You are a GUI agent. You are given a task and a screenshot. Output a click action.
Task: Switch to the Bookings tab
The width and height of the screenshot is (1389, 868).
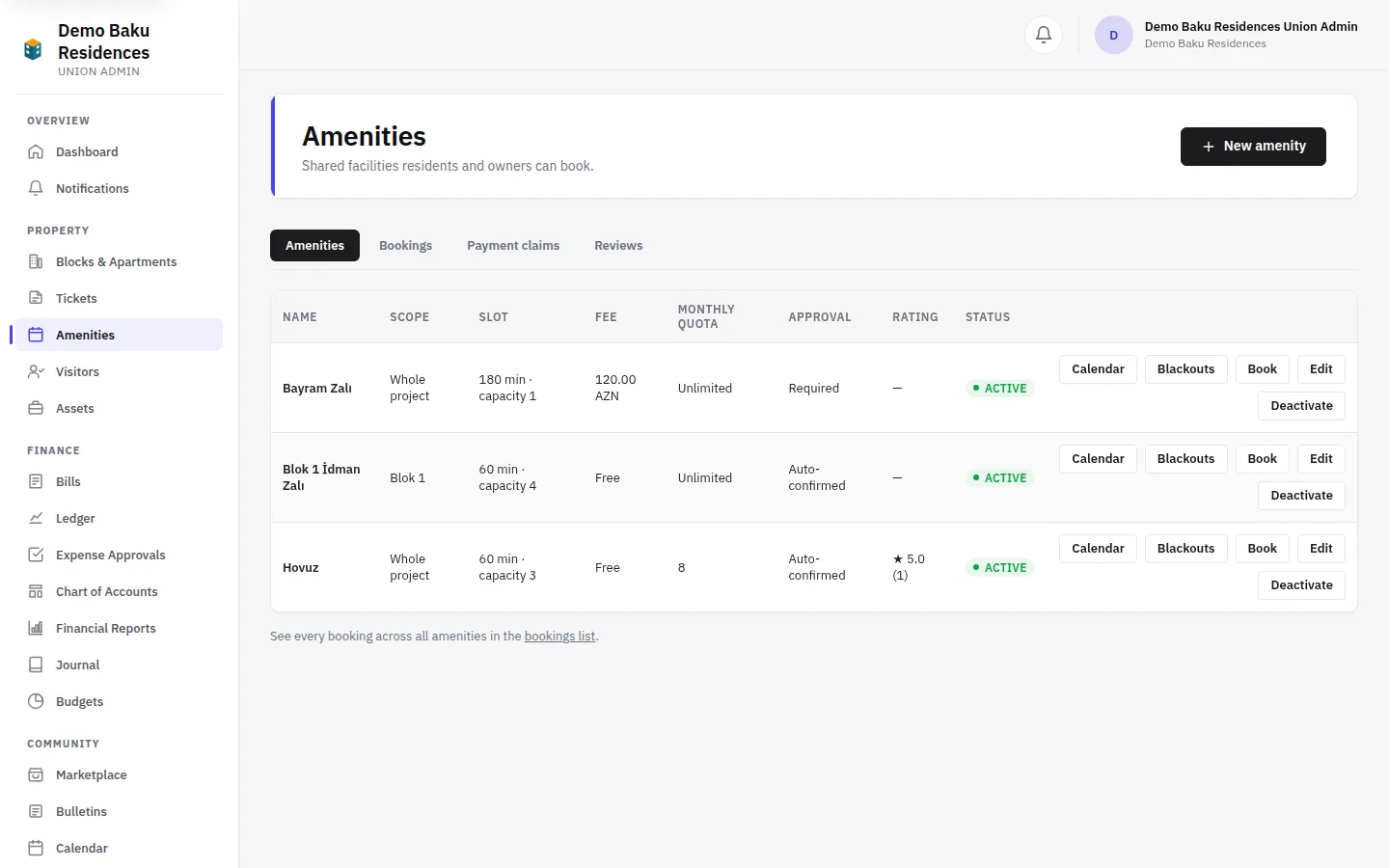click(405, 245)
